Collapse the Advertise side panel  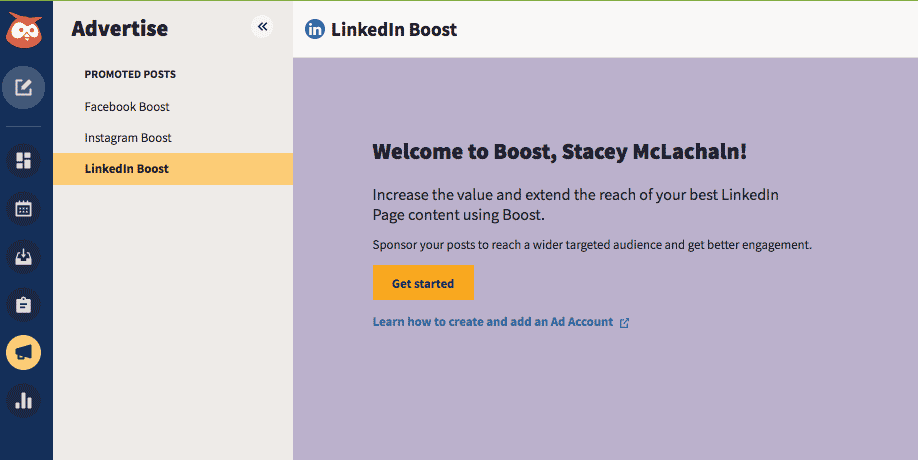point(262,26)
